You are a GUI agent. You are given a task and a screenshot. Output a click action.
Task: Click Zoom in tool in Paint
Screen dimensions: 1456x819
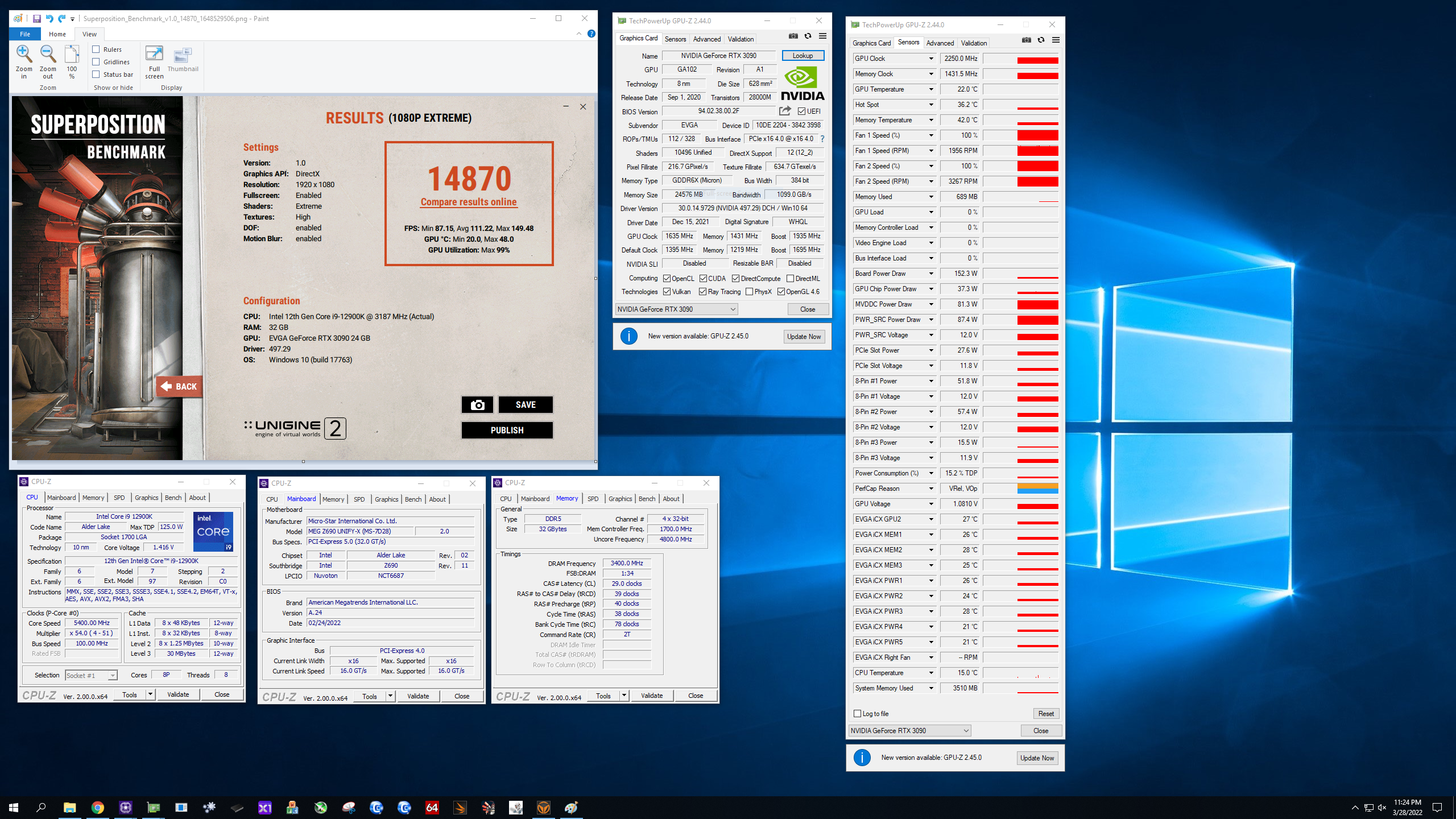[x=24, y=61]
